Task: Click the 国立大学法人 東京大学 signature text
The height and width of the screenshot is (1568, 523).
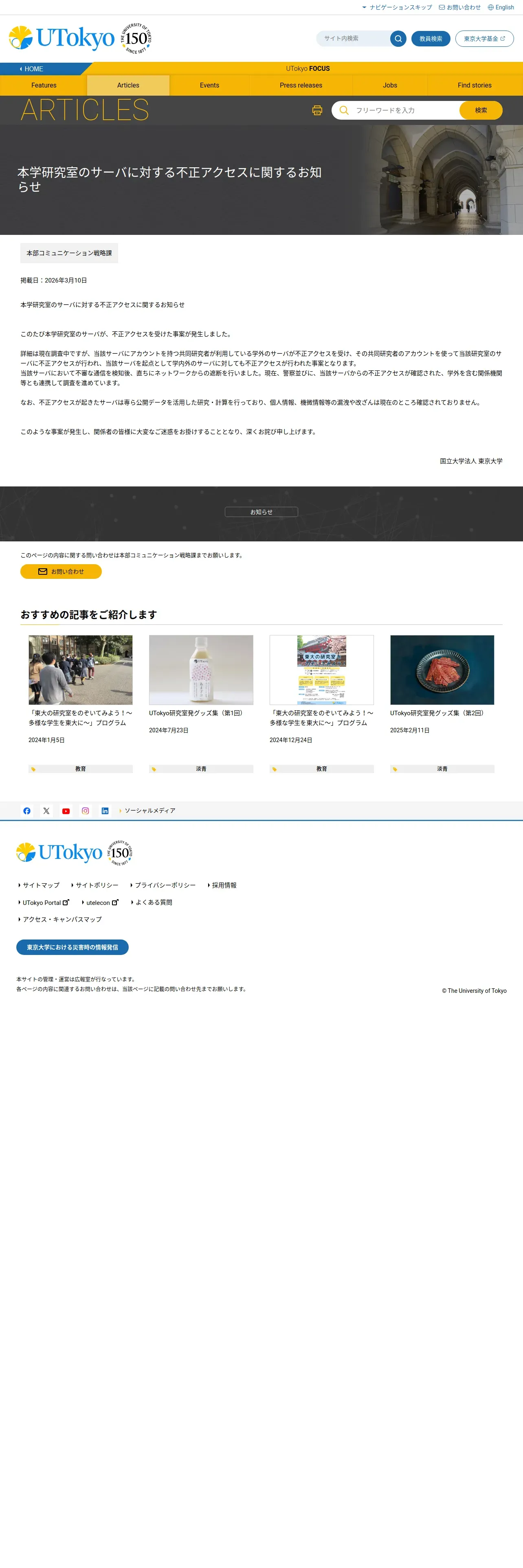Action: (x=471, y=461)
